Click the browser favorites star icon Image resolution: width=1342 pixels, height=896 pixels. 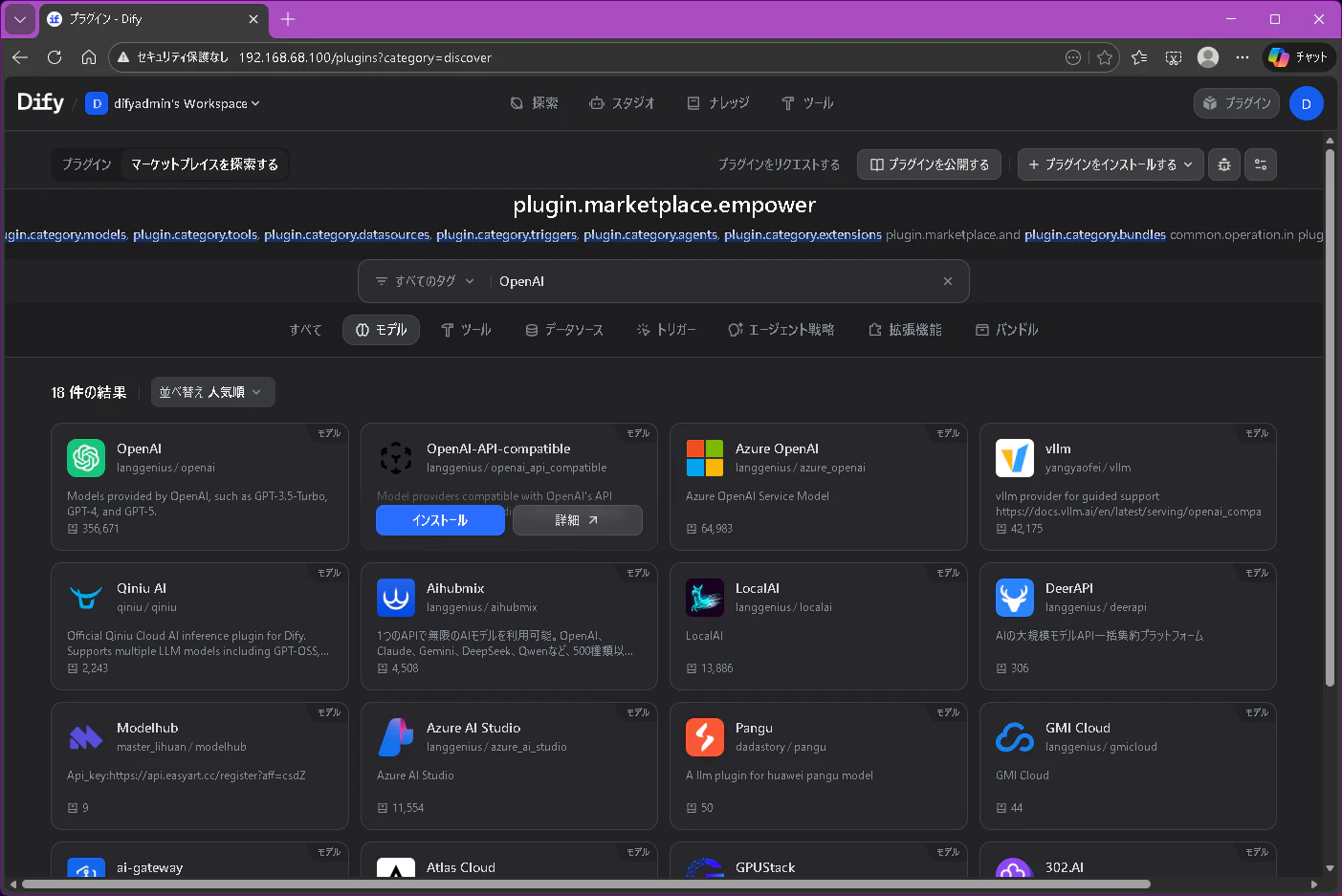click(x=1105, y=57)
